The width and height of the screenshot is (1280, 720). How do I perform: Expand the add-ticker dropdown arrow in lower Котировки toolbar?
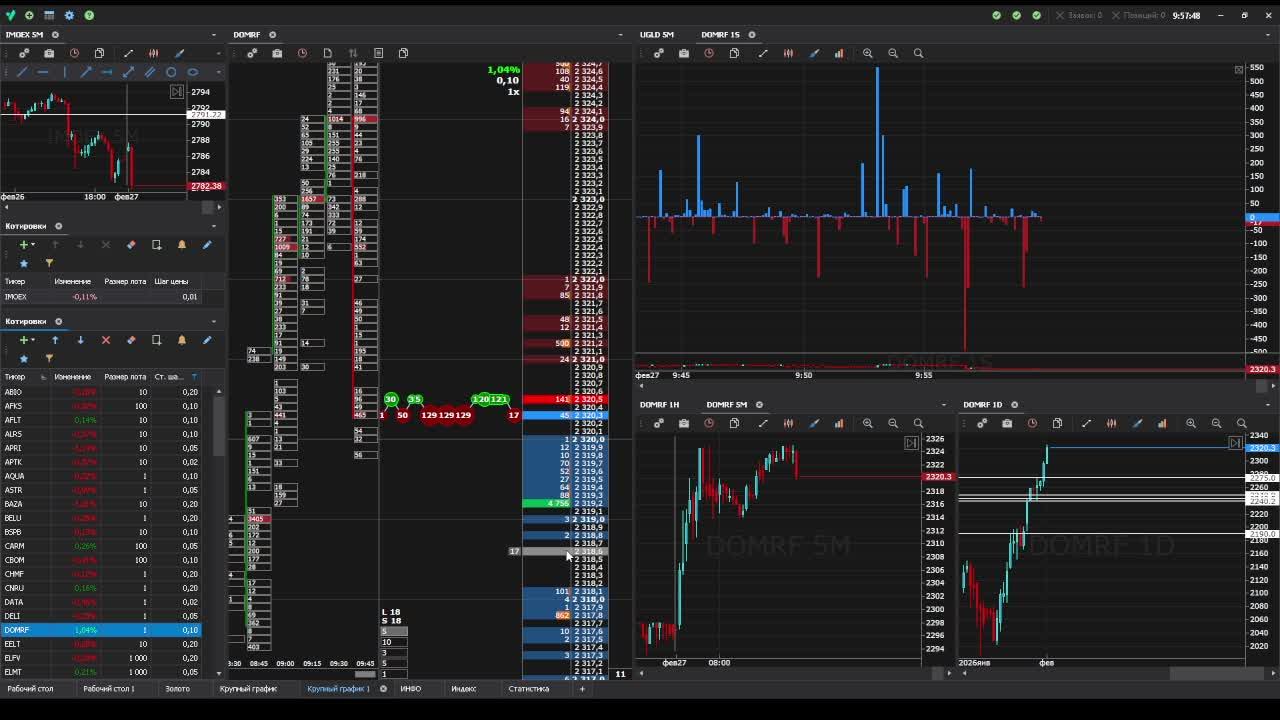33,340
